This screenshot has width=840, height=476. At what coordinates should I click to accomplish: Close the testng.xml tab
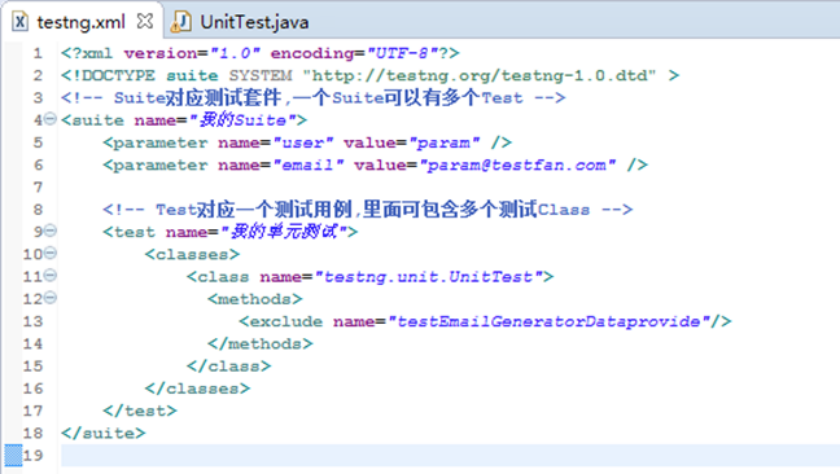point(145,21)
